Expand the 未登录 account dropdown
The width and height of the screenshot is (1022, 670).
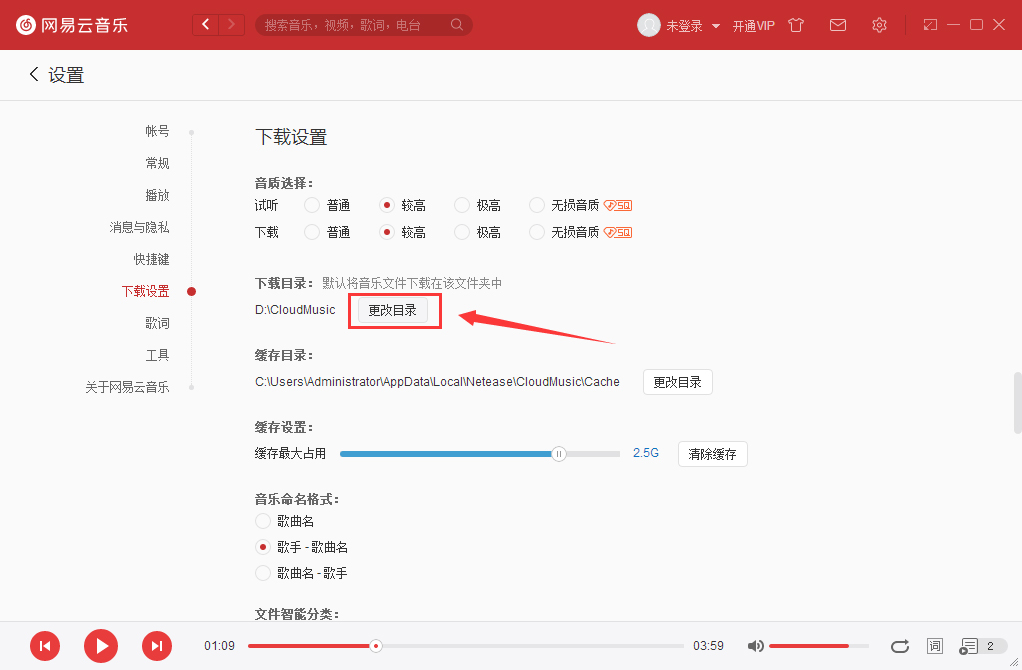pos(686,25)
